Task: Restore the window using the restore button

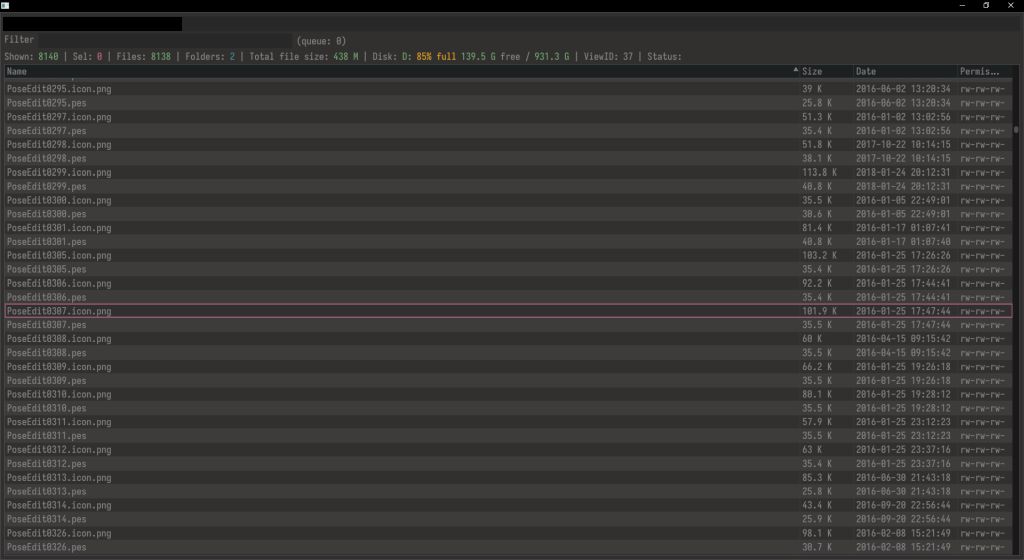Action: click(x=985, y=5)
